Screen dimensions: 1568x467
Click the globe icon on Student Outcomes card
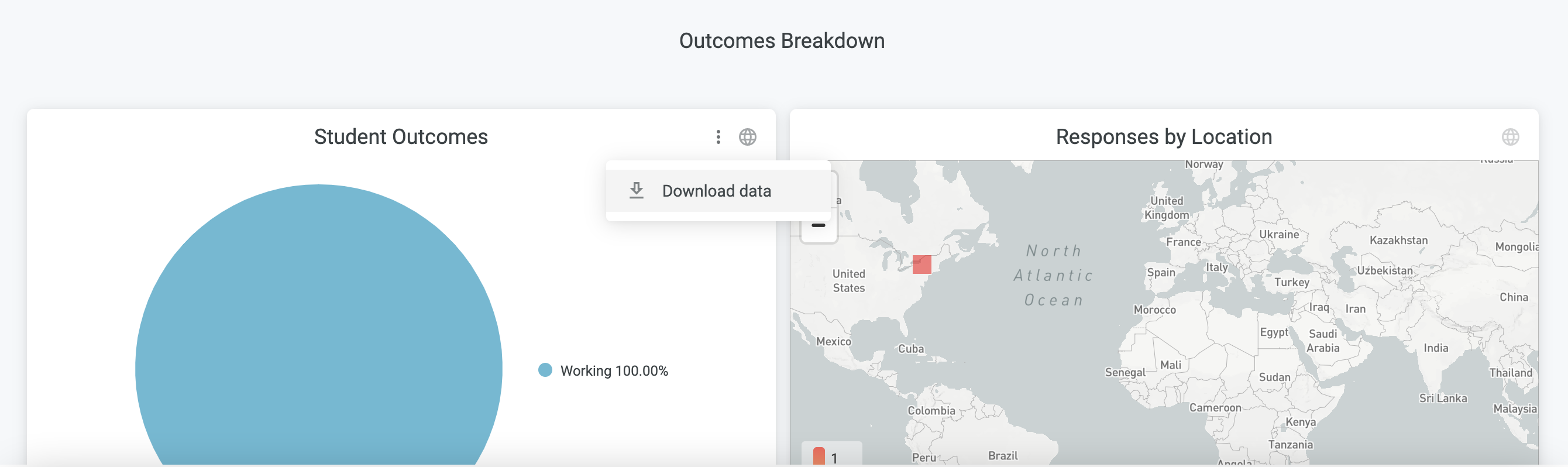click(x=748, y=137)
